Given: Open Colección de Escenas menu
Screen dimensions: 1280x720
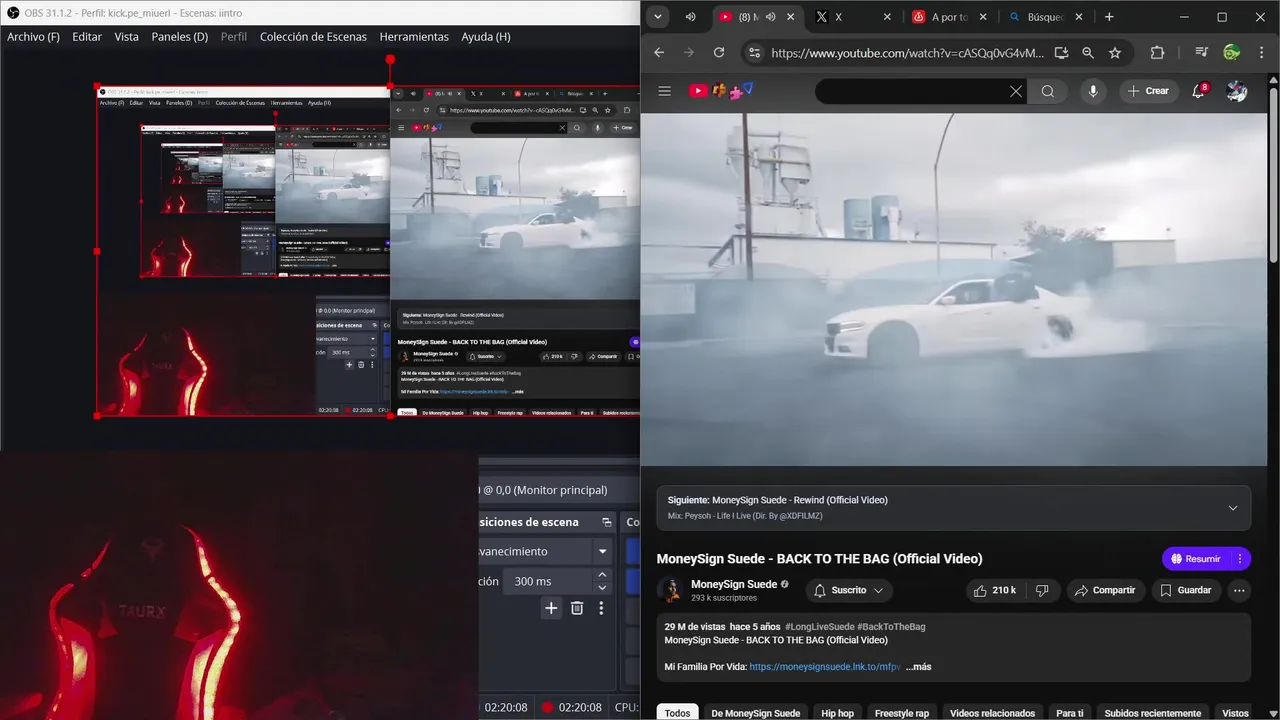Looking at the screenshot, I should pyautogui.click(x=313, y=36).
